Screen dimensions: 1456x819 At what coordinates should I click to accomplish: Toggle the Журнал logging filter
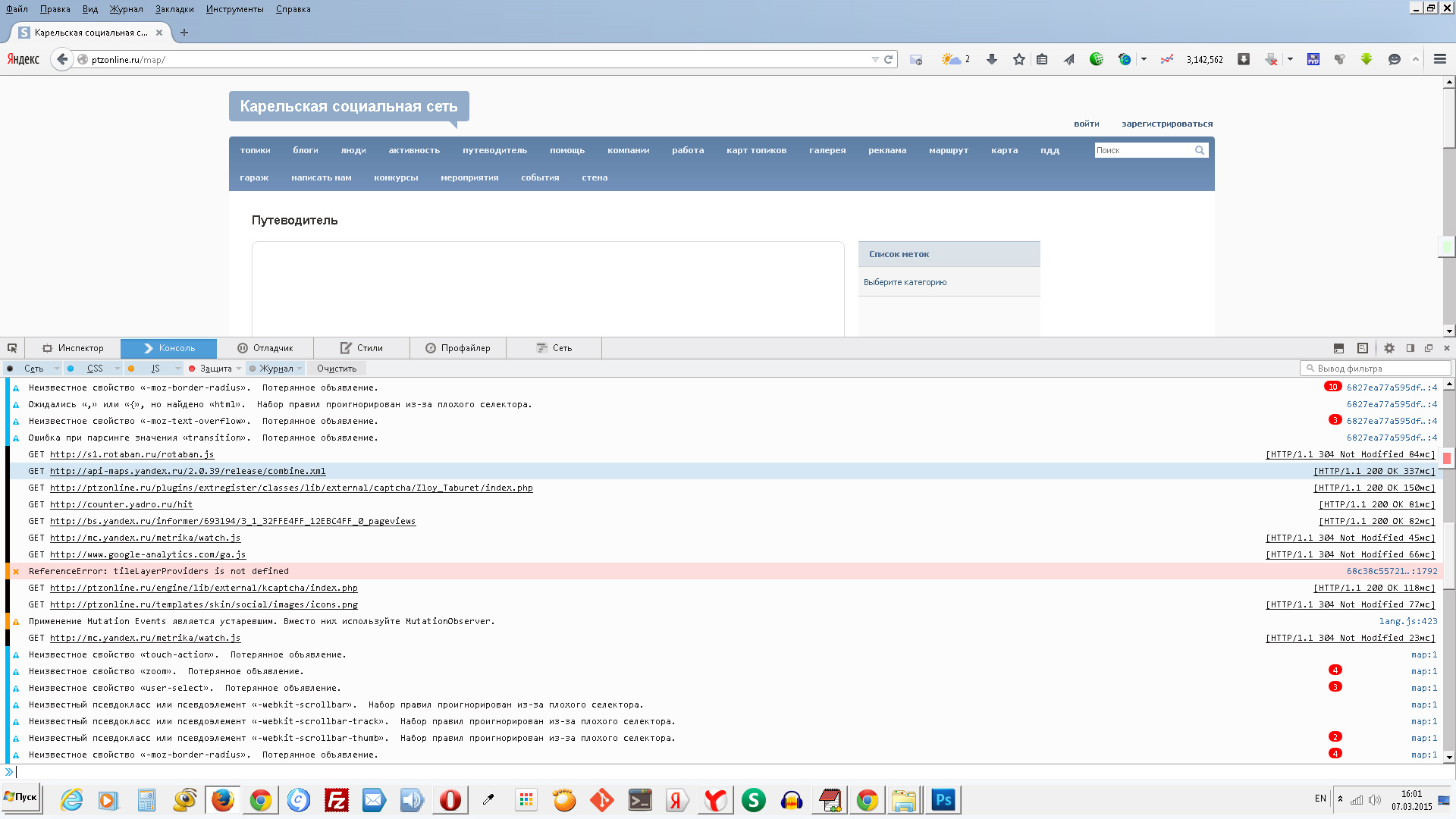click(x=276, y=369)
